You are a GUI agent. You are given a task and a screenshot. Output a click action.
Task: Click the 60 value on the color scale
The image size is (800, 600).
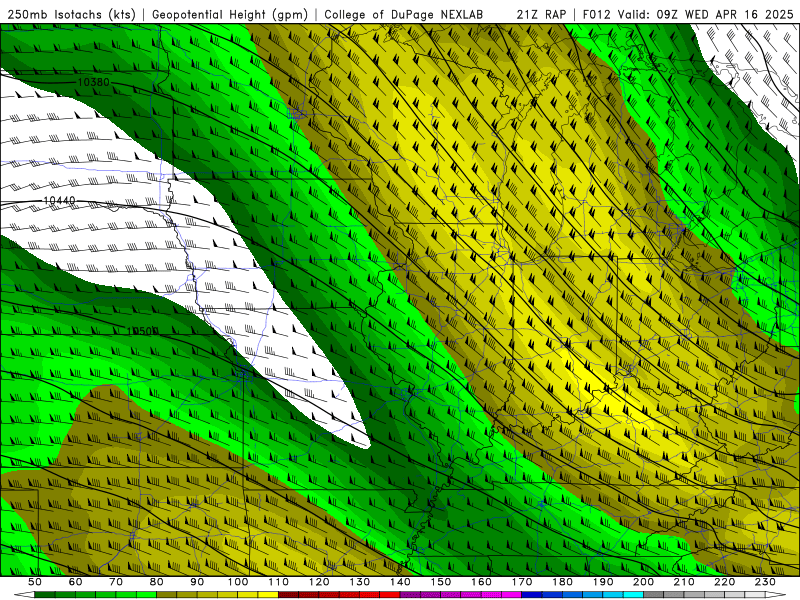coord(76,582)
